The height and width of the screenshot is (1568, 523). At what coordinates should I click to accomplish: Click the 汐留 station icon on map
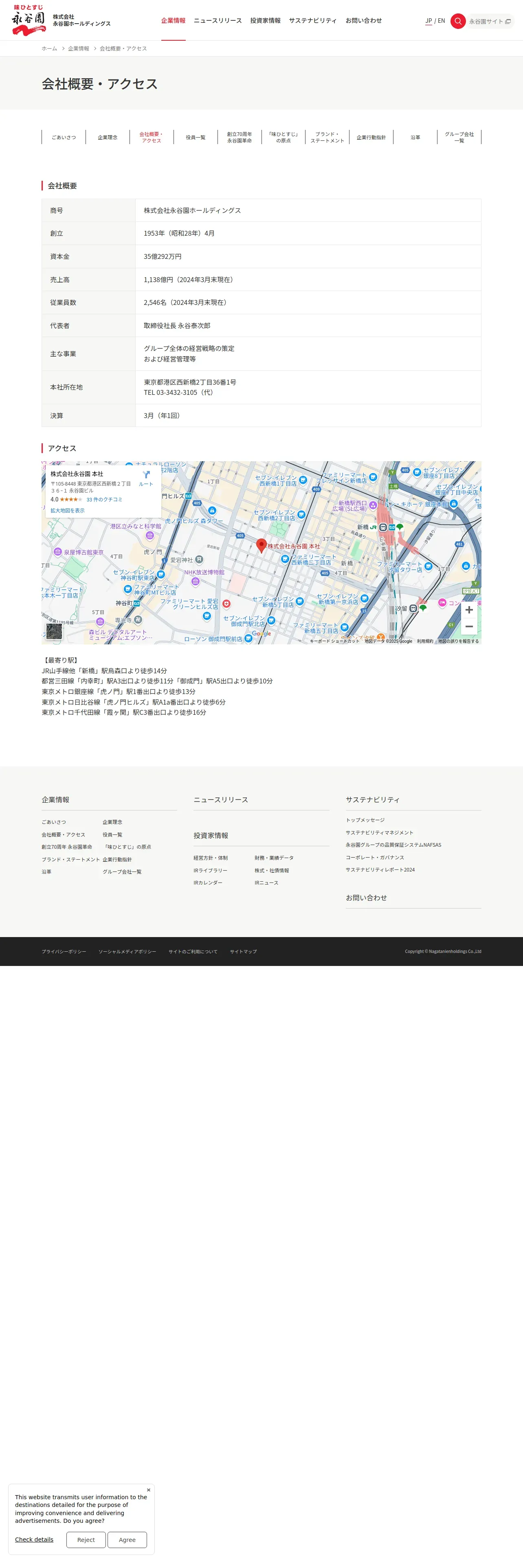pos(413,608)
